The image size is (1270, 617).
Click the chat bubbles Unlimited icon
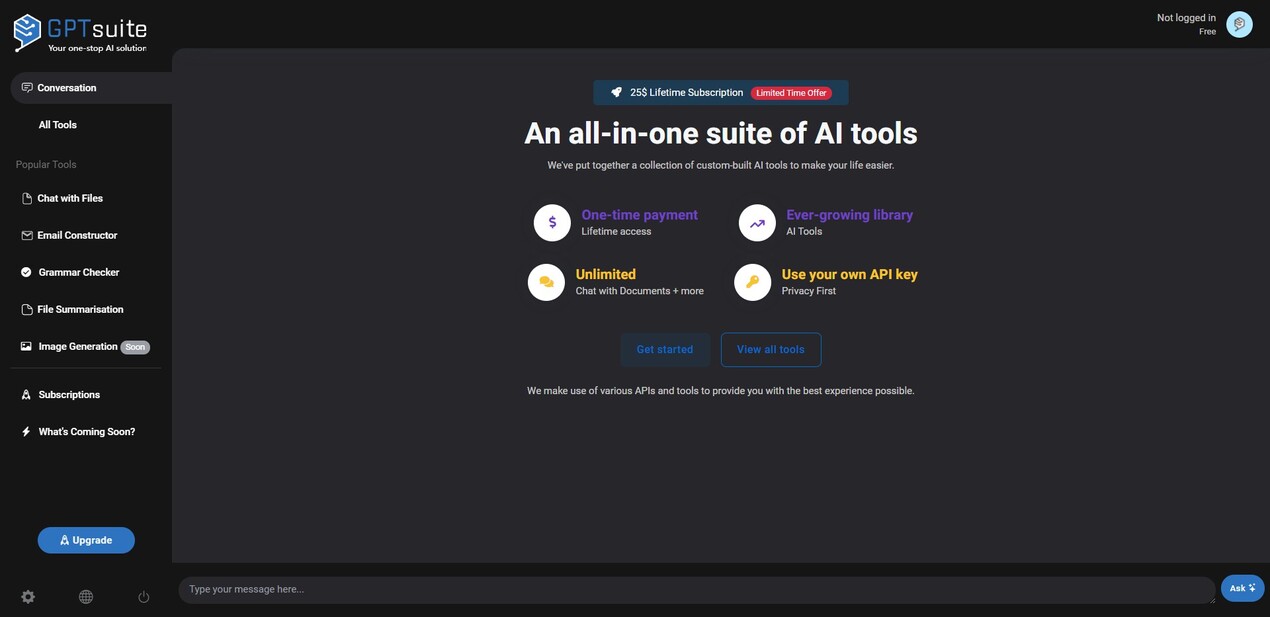coord(546,282)
